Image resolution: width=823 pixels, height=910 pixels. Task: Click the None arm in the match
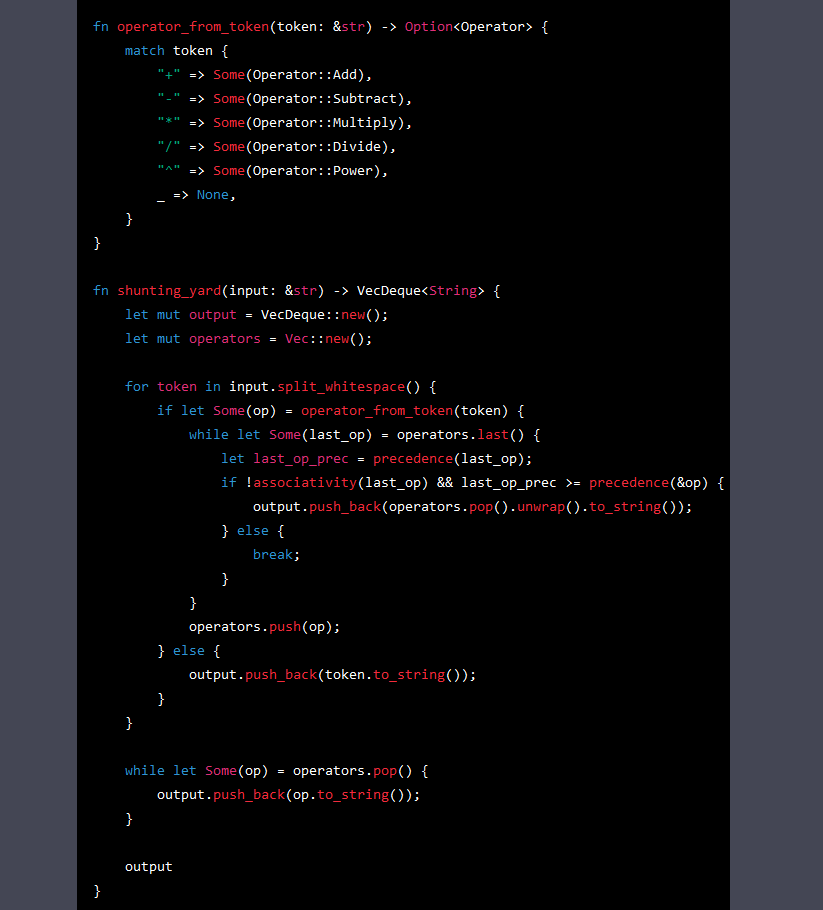coord(213,194)
